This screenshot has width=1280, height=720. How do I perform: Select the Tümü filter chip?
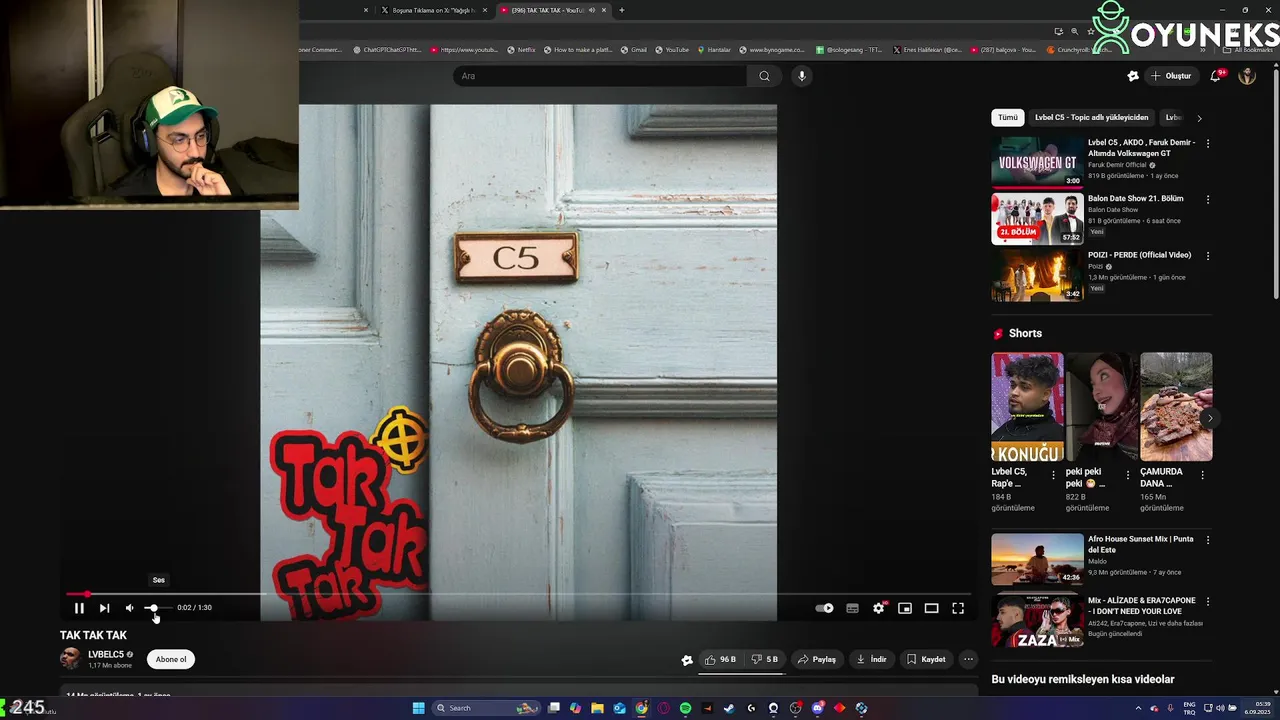[1007, 118]
